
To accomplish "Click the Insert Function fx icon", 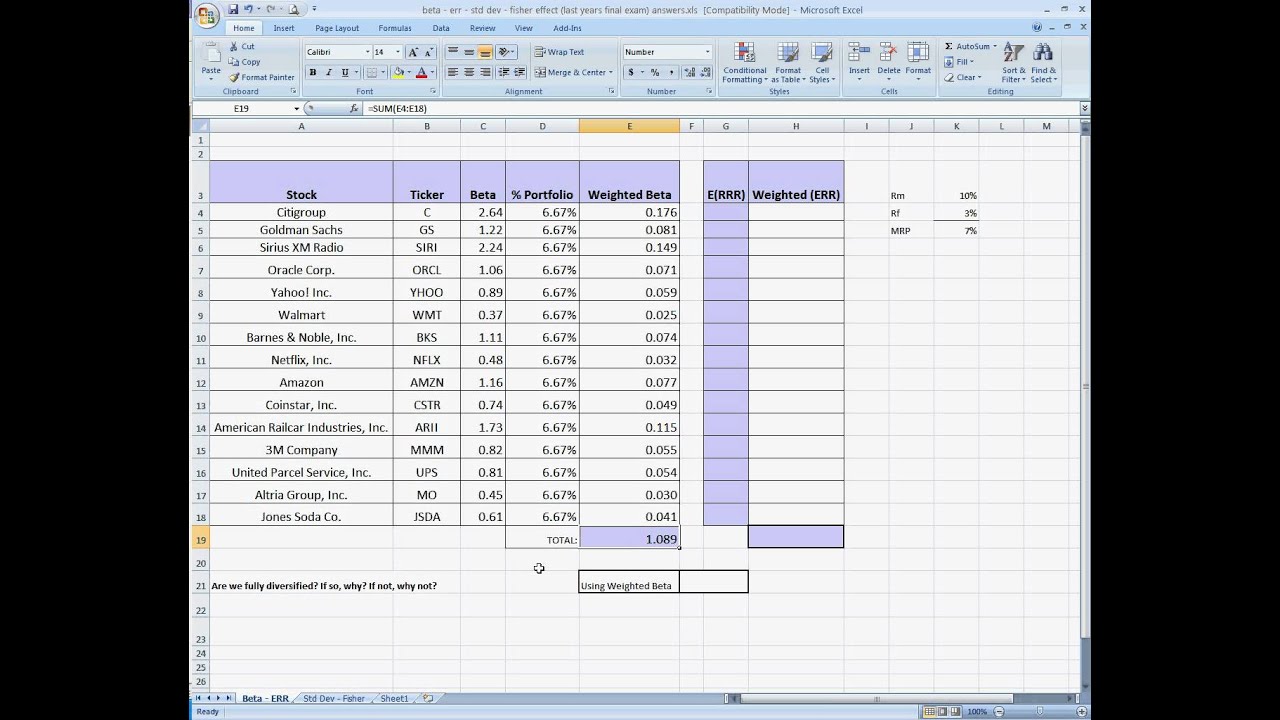I will pos(354,108).
